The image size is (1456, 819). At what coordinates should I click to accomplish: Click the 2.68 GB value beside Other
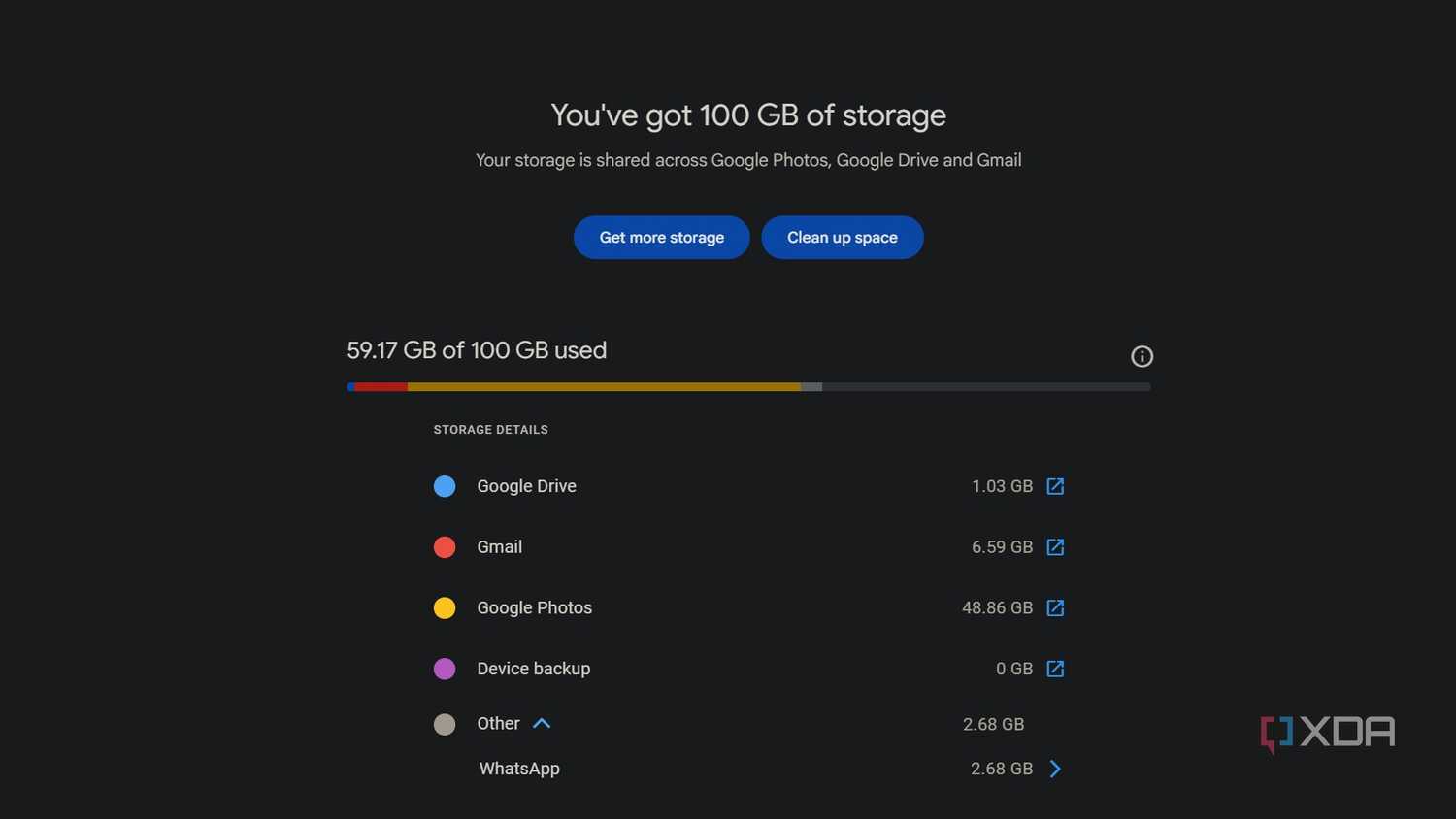pos(993,724)
